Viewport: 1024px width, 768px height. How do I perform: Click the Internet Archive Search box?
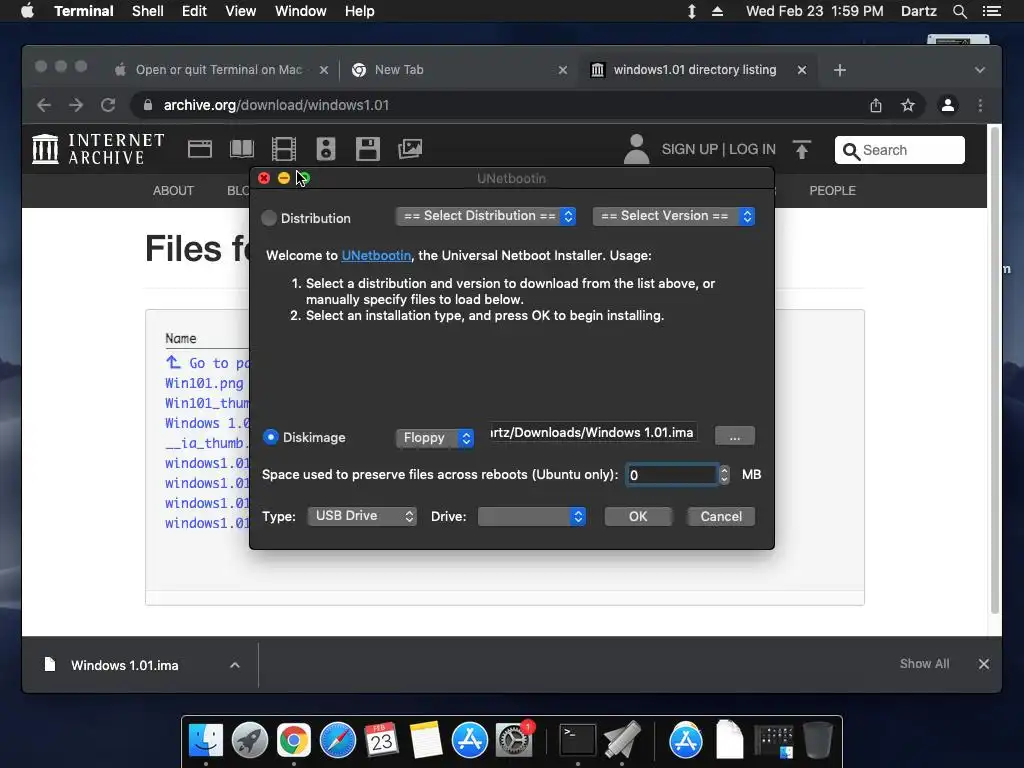(x=899, y=150)
